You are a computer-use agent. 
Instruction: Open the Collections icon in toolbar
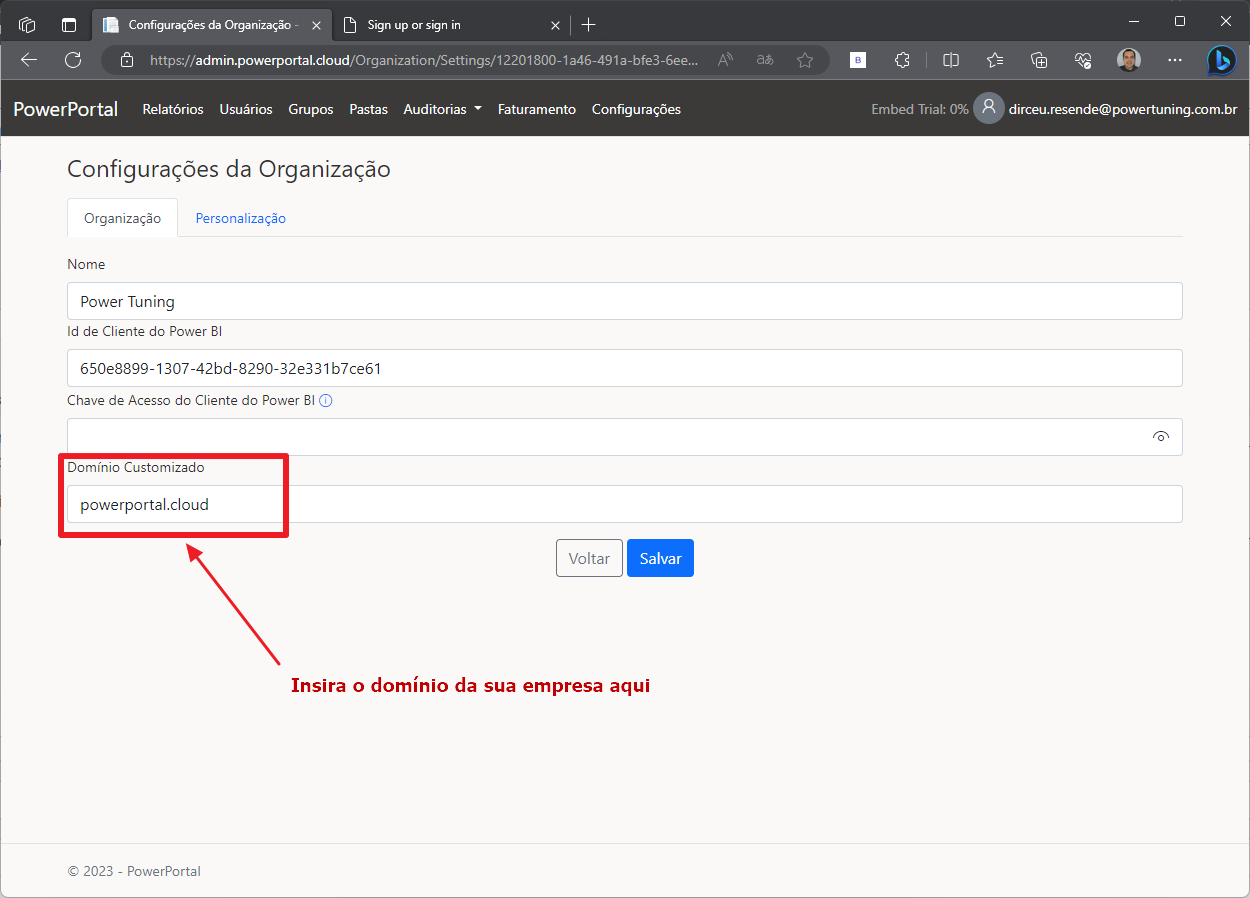coord(1039,60)
